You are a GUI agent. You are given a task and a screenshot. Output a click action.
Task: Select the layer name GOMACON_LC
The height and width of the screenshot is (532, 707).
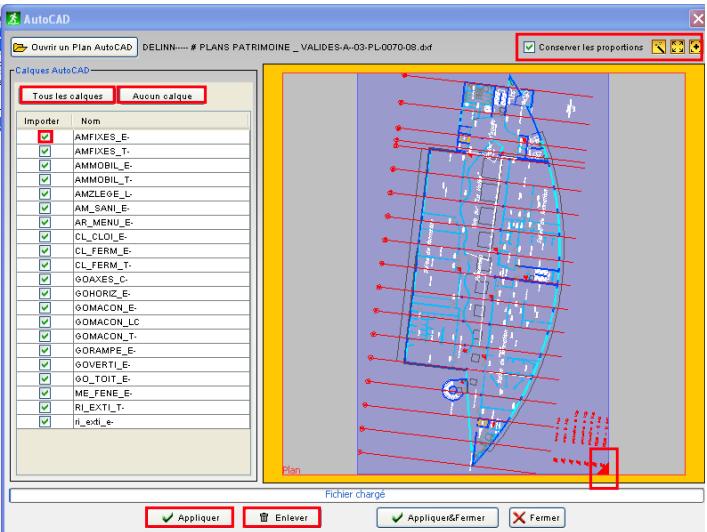[107, 322]
